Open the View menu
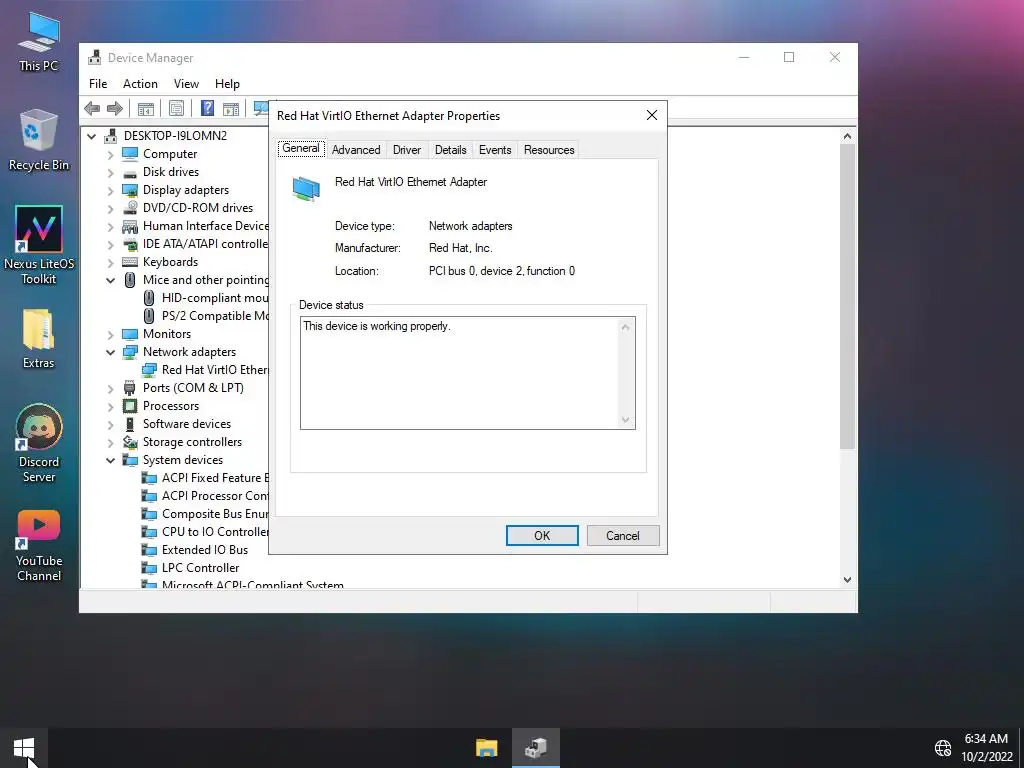Image resolution: width=1024 pixels, height=768 pixels. click(186, 84)
